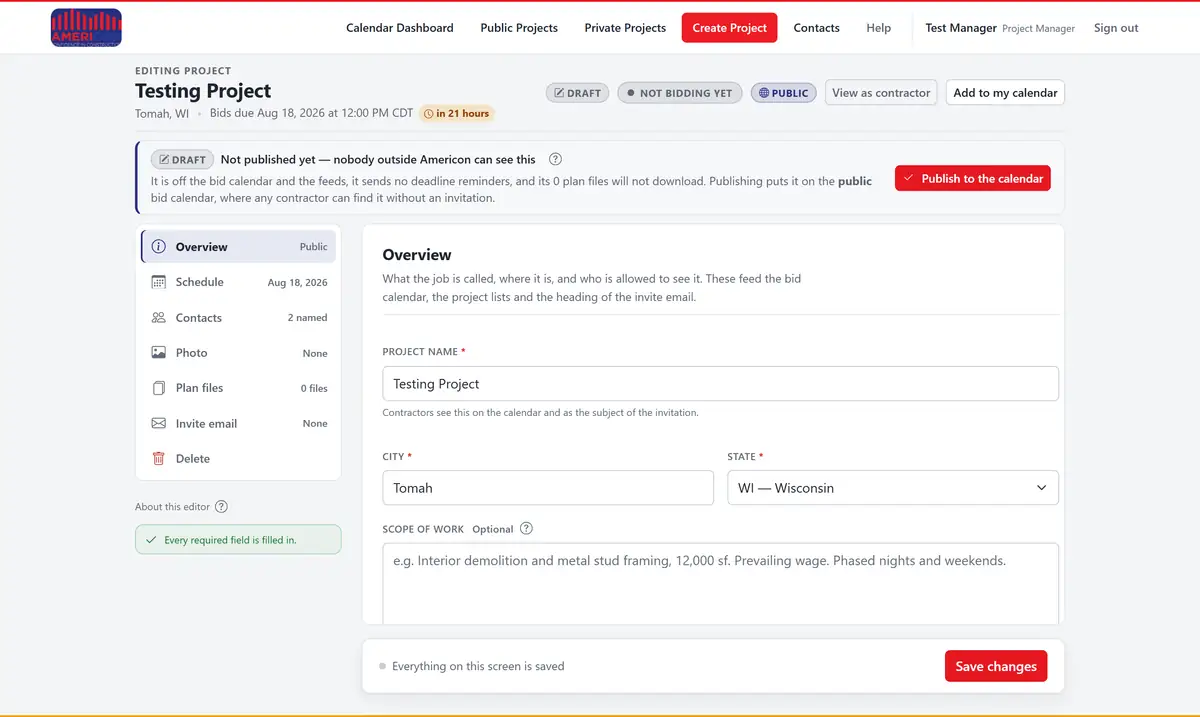Select the Contacts people icon in sidebar
The image size is (1200, 717).
[158, 318]
